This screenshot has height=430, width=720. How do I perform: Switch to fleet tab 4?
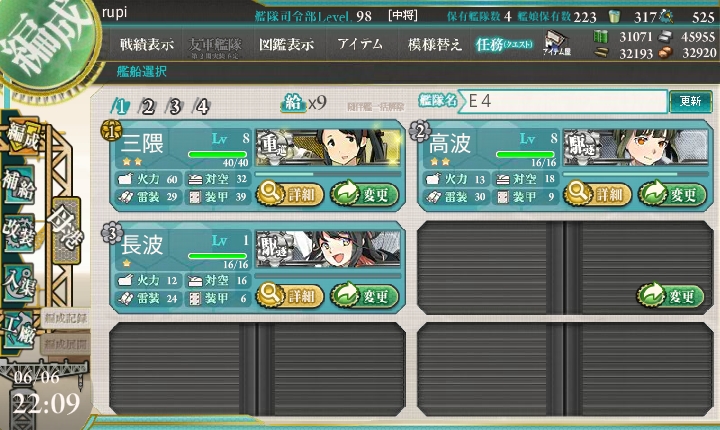click(x=202, y=107)
